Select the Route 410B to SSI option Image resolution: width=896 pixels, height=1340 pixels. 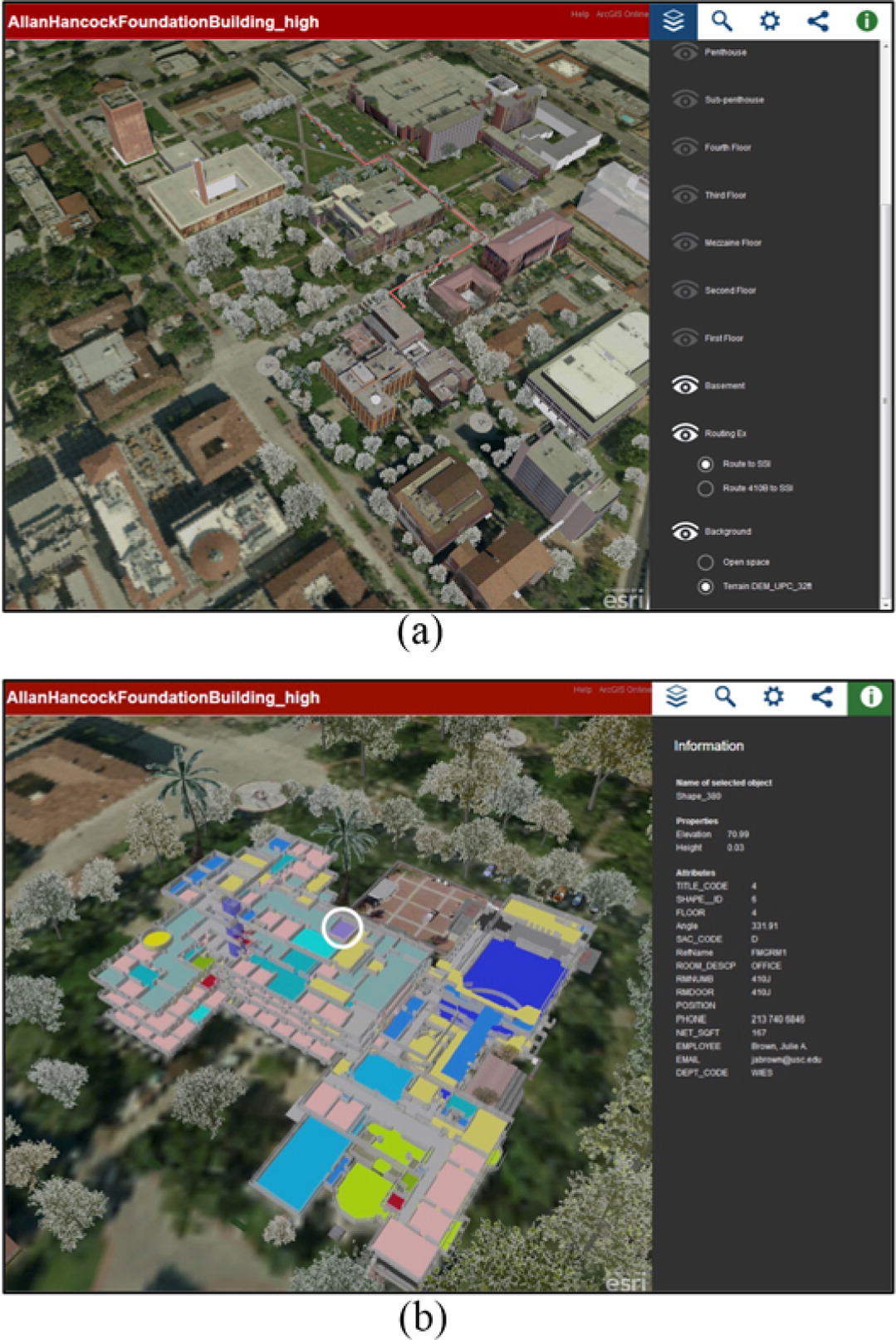[705, 488]
